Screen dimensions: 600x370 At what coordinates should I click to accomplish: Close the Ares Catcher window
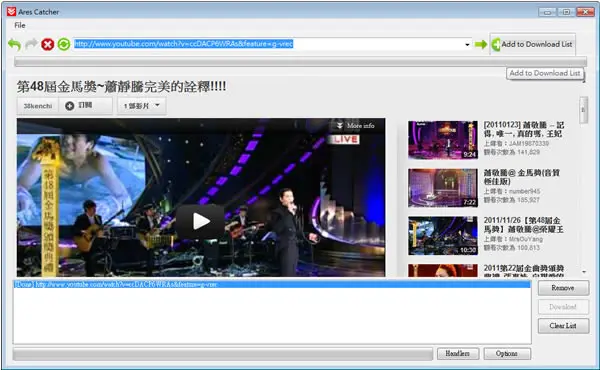pyautogui.click(x=585, y=12)
